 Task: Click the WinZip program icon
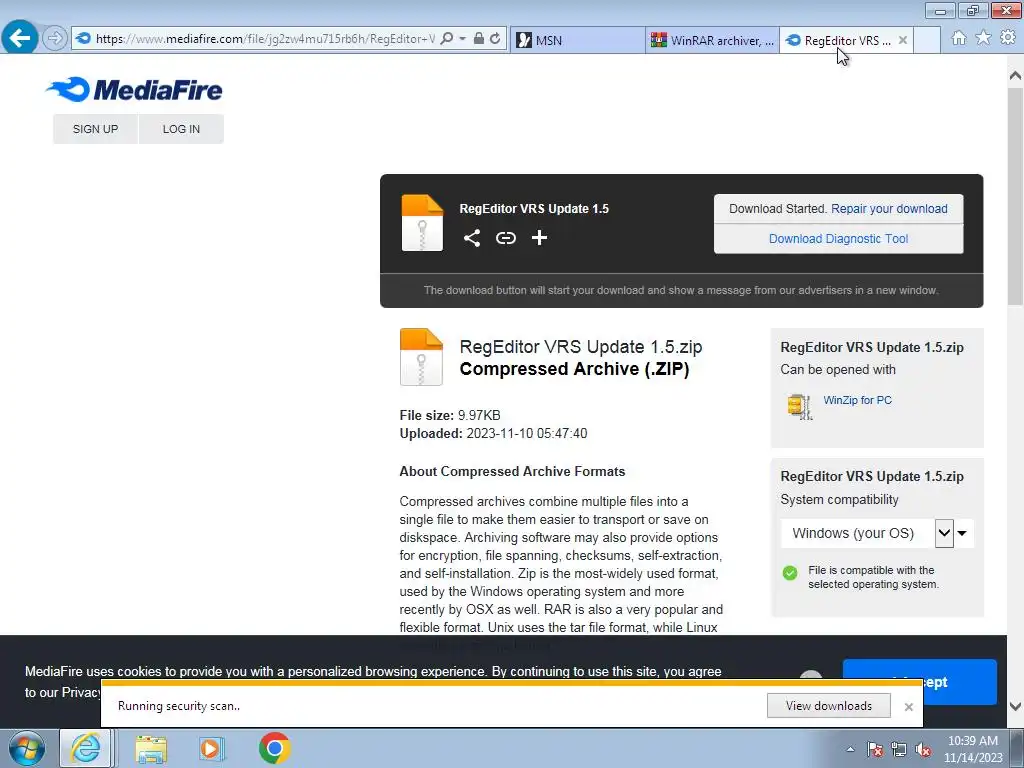coord(799,406)
